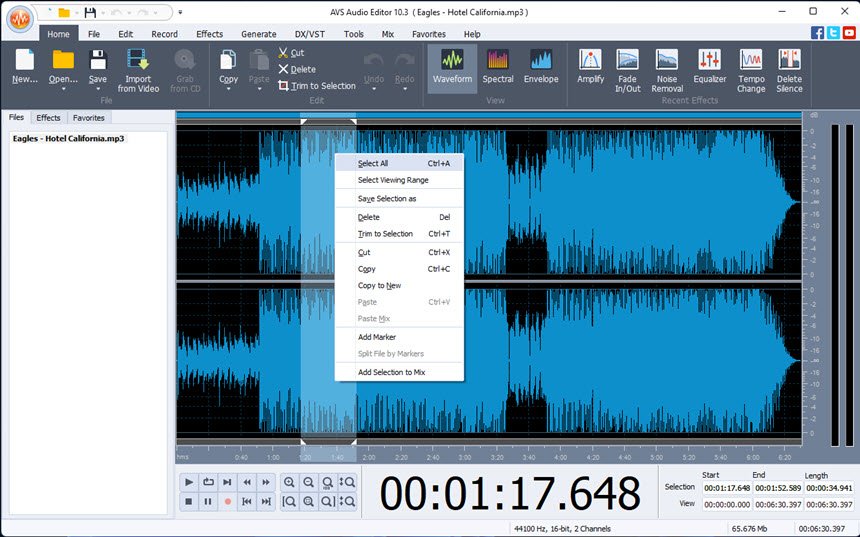This screenshot has width=860, height=537.
Task: Start playback with the Play button
Action: click(x=189, y=482)
